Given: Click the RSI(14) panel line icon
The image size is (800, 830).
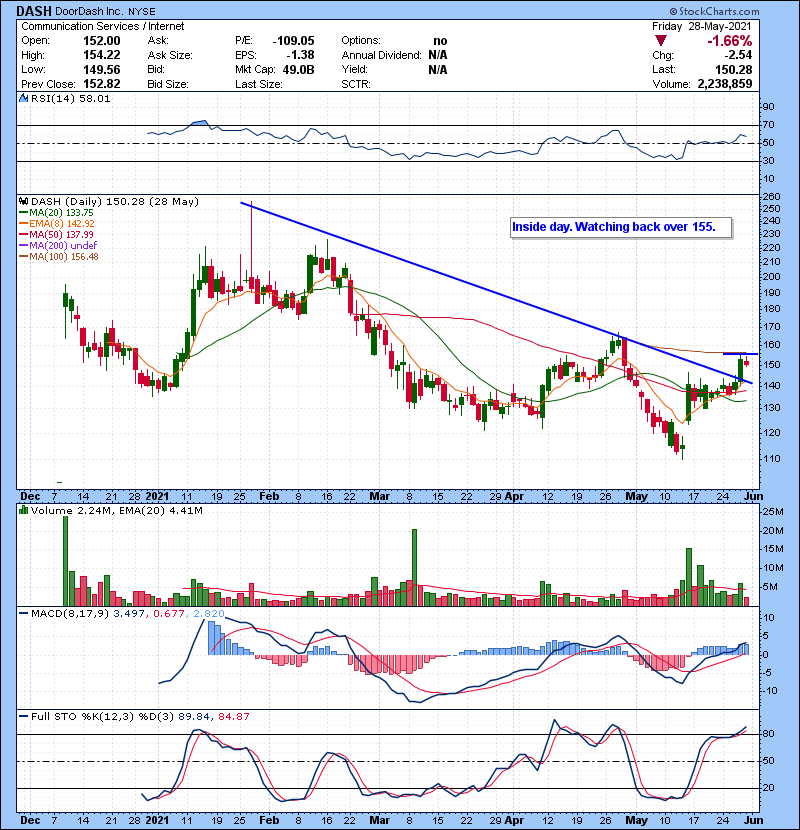Looking at the screenshot, I should pos(23,98).
